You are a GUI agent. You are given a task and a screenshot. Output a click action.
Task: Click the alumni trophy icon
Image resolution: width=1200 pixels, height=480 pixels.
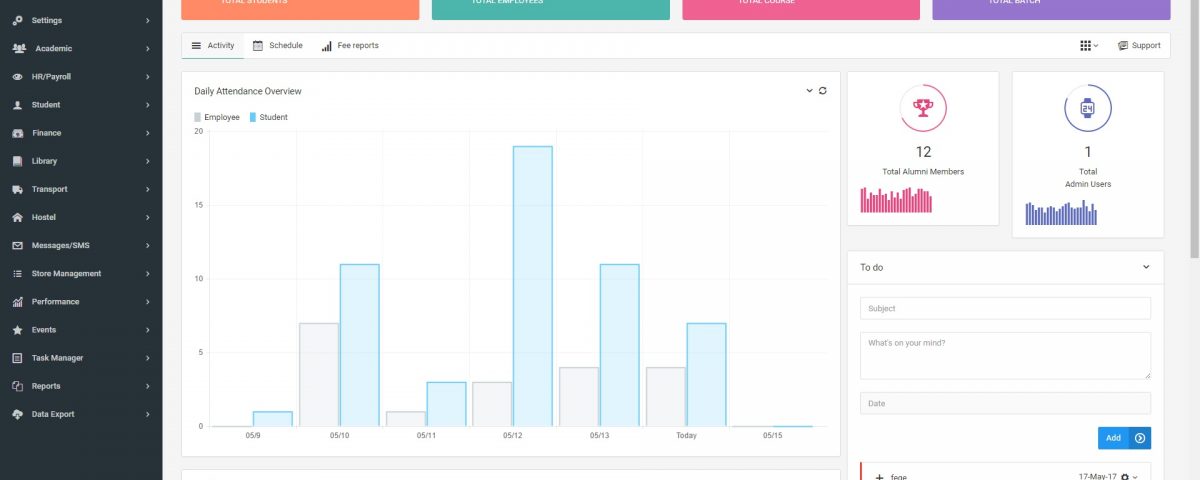[922, 108]
